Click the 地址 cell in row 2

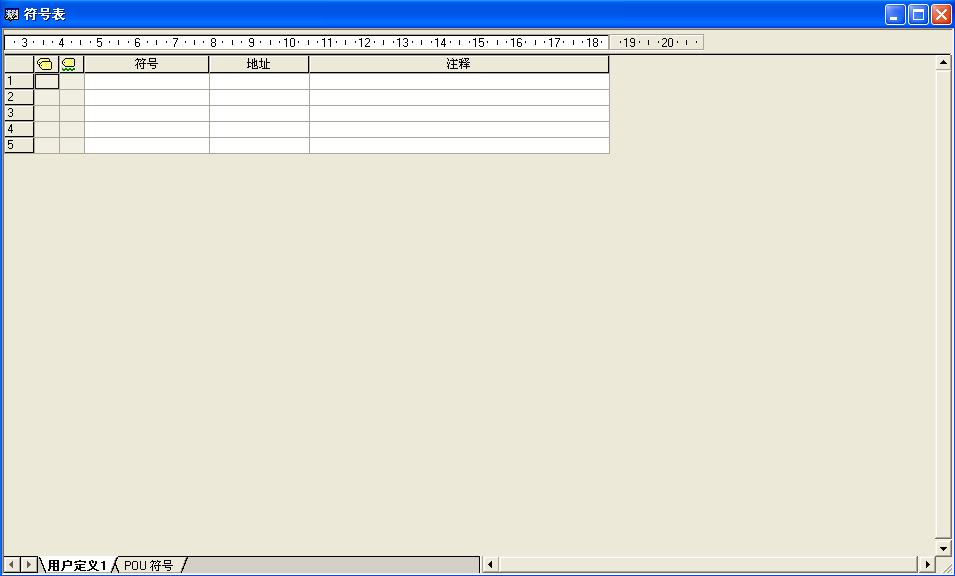[x=258, y=97]
